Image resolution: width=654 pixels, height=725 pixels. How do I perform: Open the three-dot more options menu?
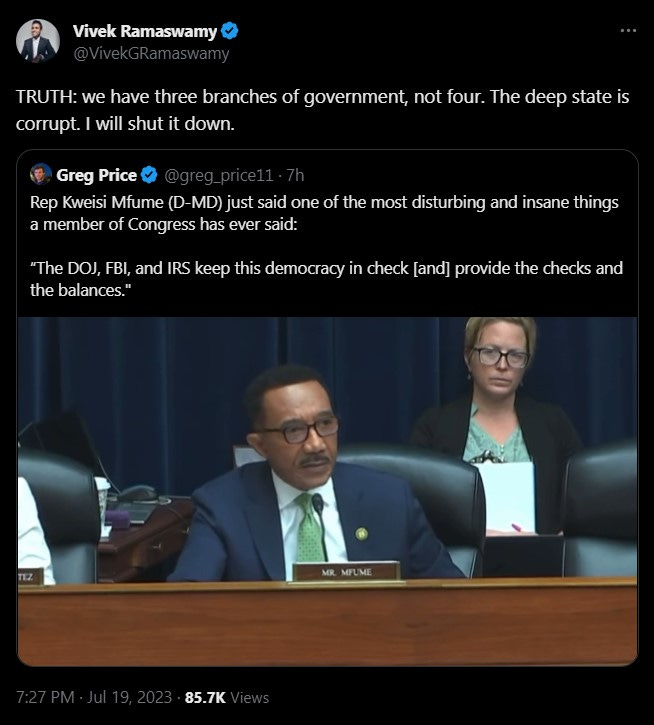[x=628, y=31]
